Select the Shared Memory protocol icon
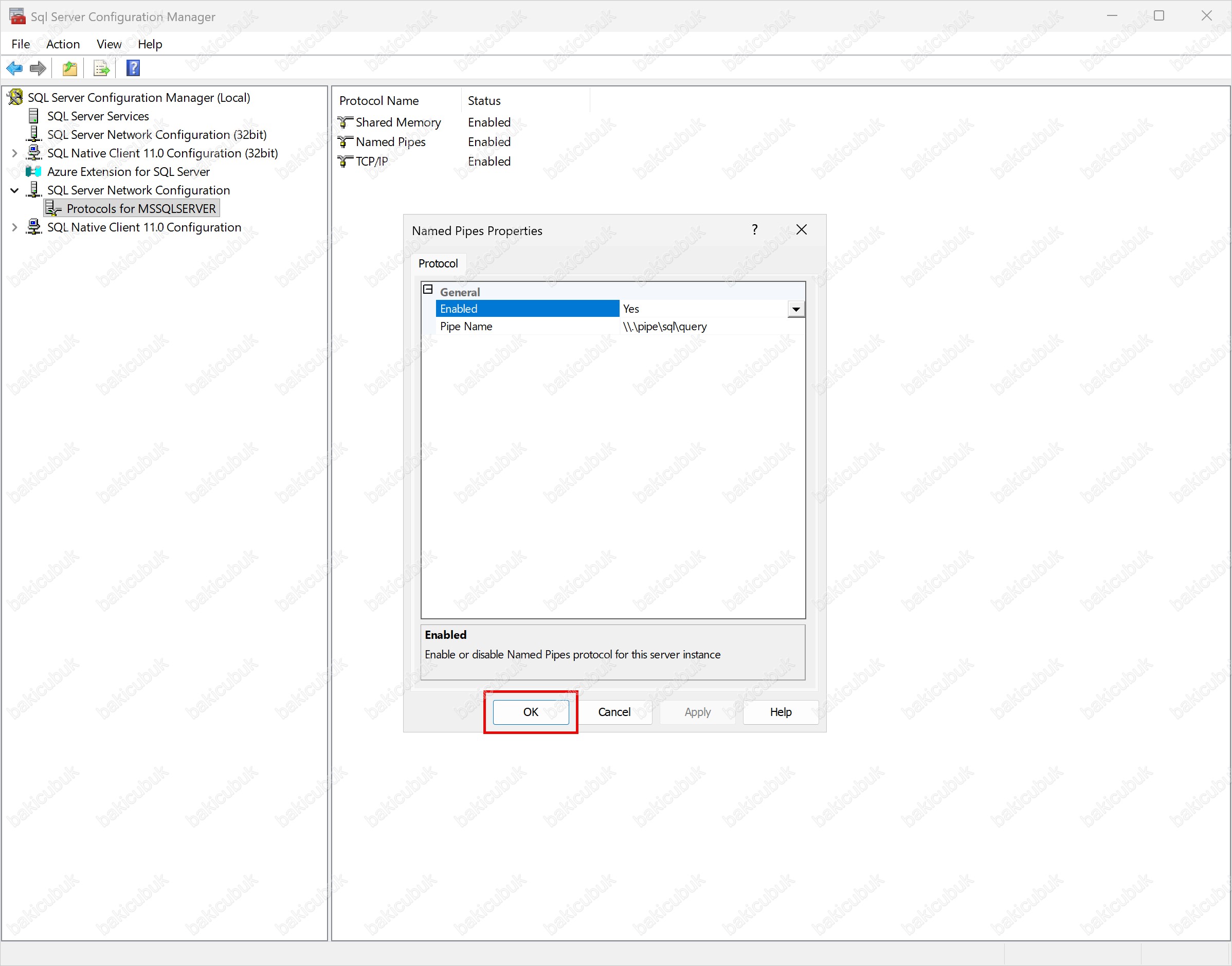 [x=345, y=122]
